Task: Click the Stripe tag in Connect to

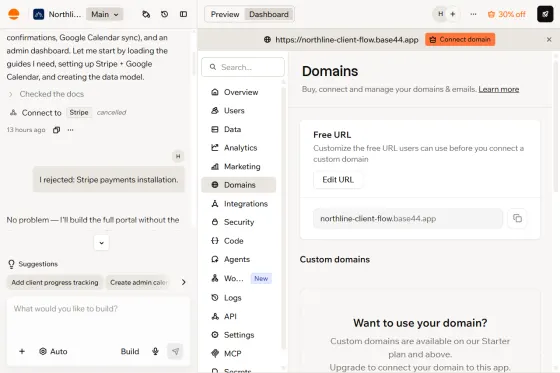Action: click(79, 113)
